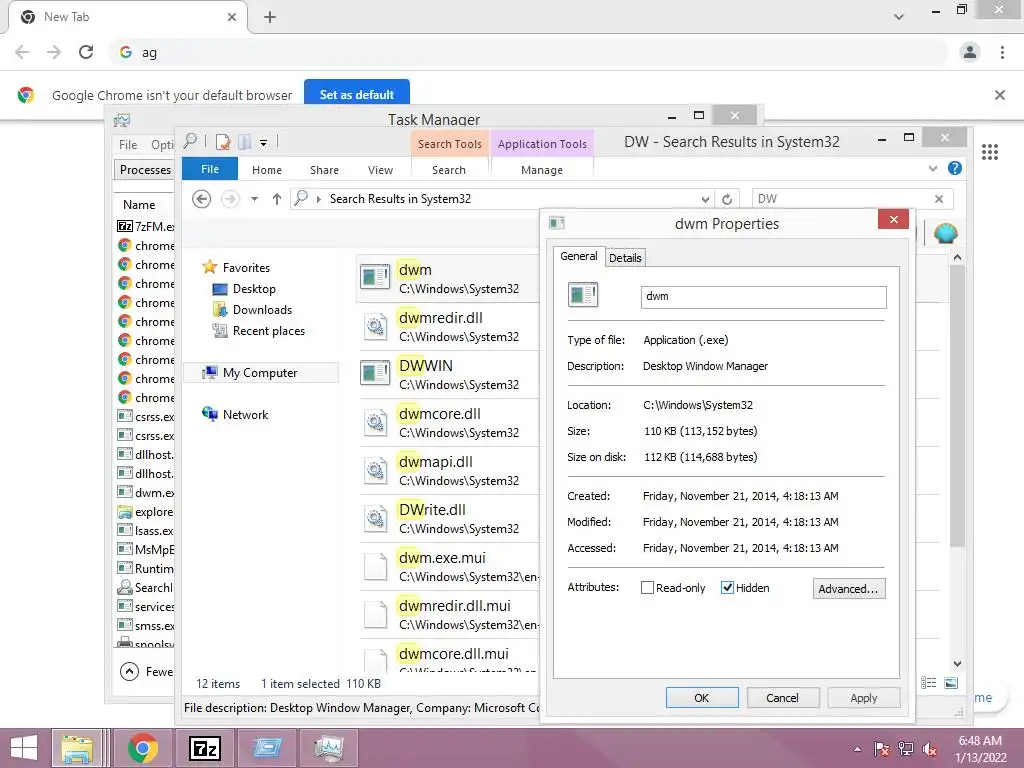1024x768 pixels.
Task: Select the General tab in dwm Properties
Action: (x=579, y=256)
